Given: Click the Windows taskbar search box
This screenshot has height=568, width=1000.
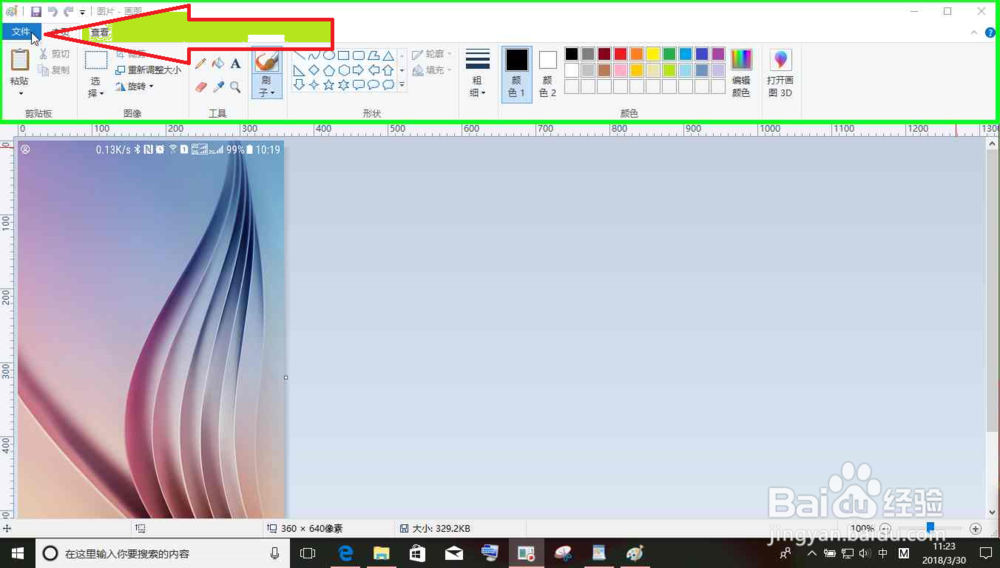Looking at the screenshot, I should pos(163,553).
